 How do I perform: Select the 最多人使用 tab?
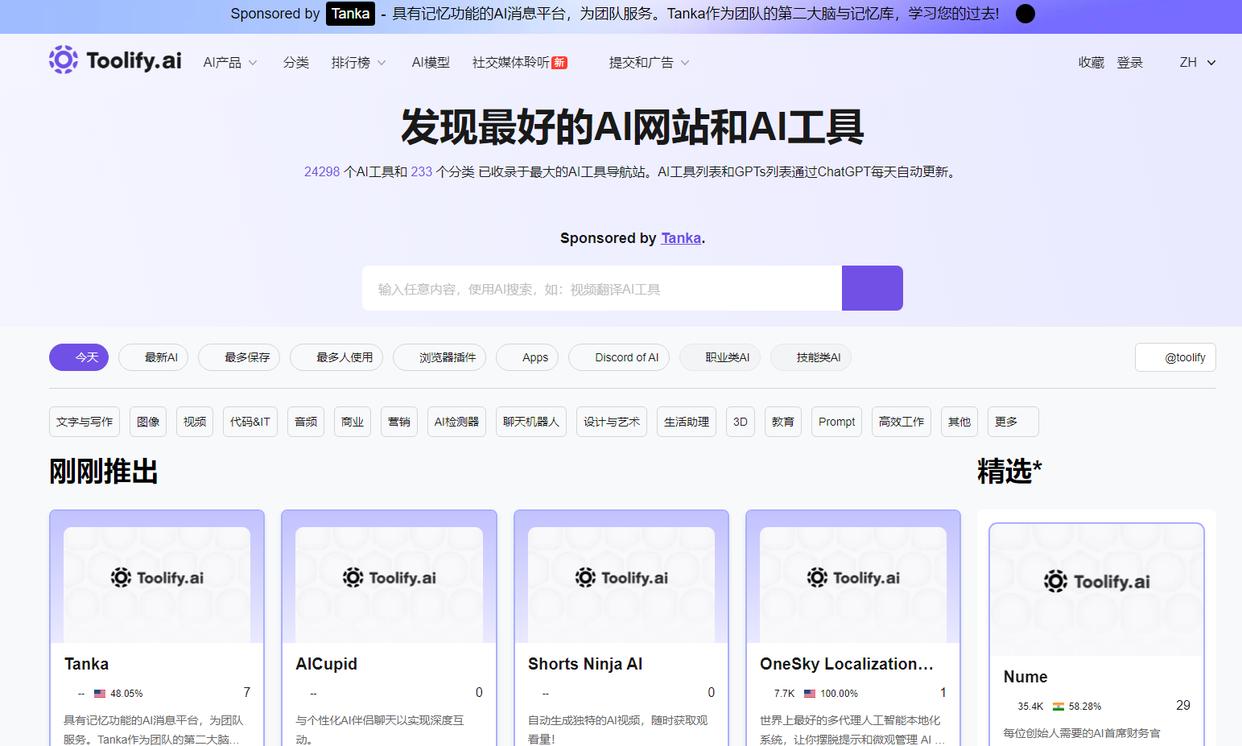tap(336, 357)
